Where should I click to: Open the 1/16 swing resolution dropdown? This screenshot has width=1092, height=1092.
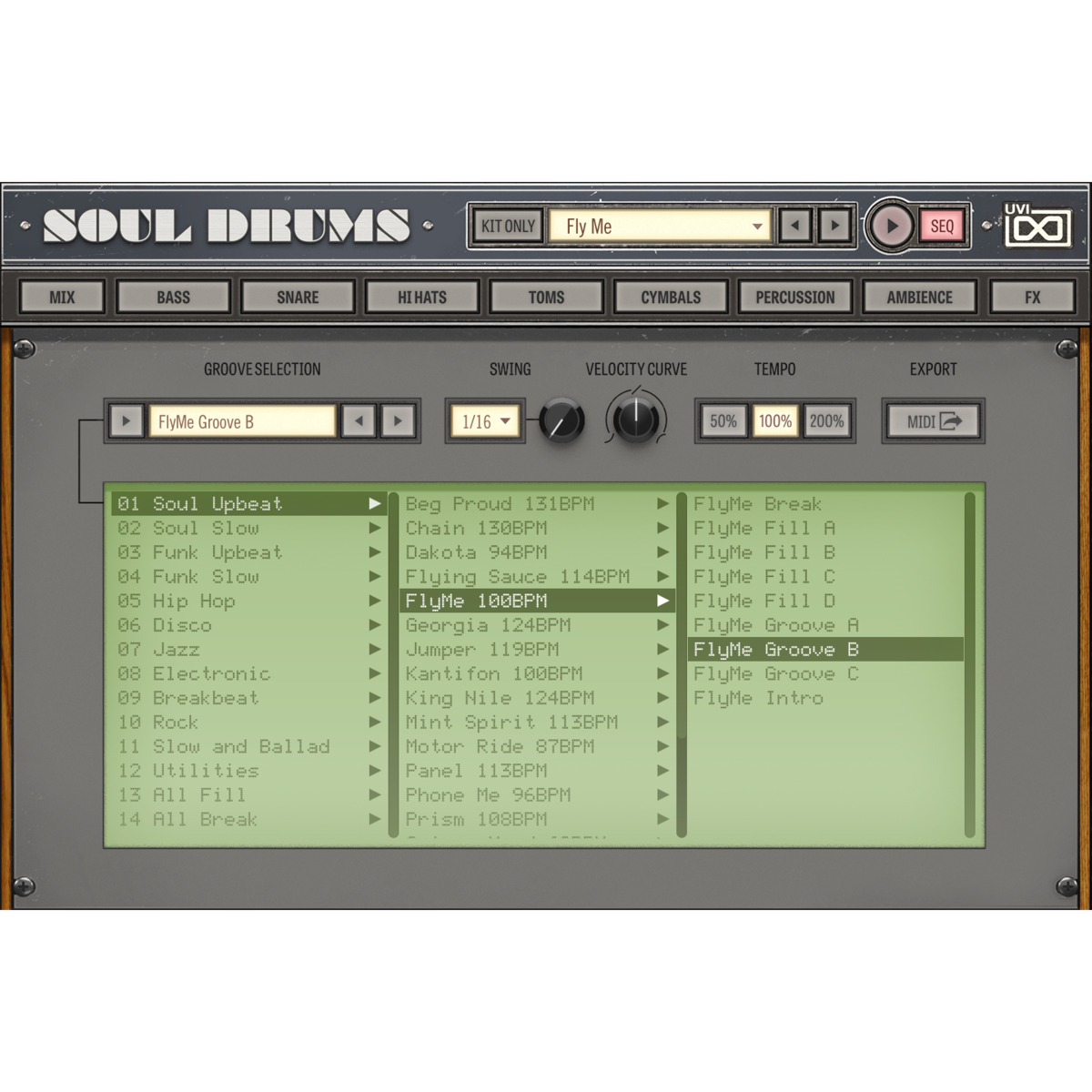[x=485, y=421]
